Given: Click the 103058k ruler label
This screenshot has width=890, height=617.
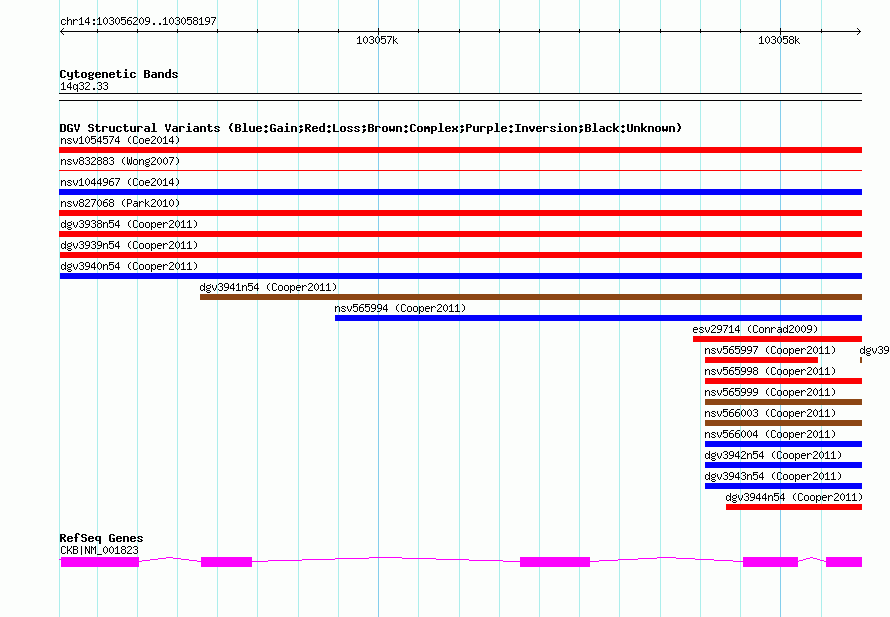Looking at the screenshot, I should [779, 40].
